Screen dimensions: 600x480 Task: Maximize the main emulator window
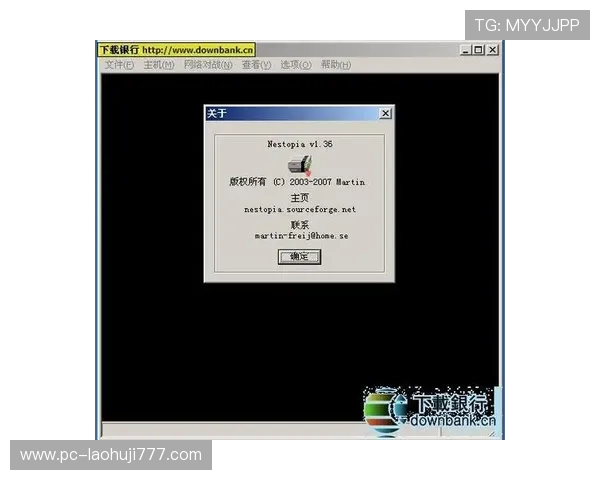point(479,50)
